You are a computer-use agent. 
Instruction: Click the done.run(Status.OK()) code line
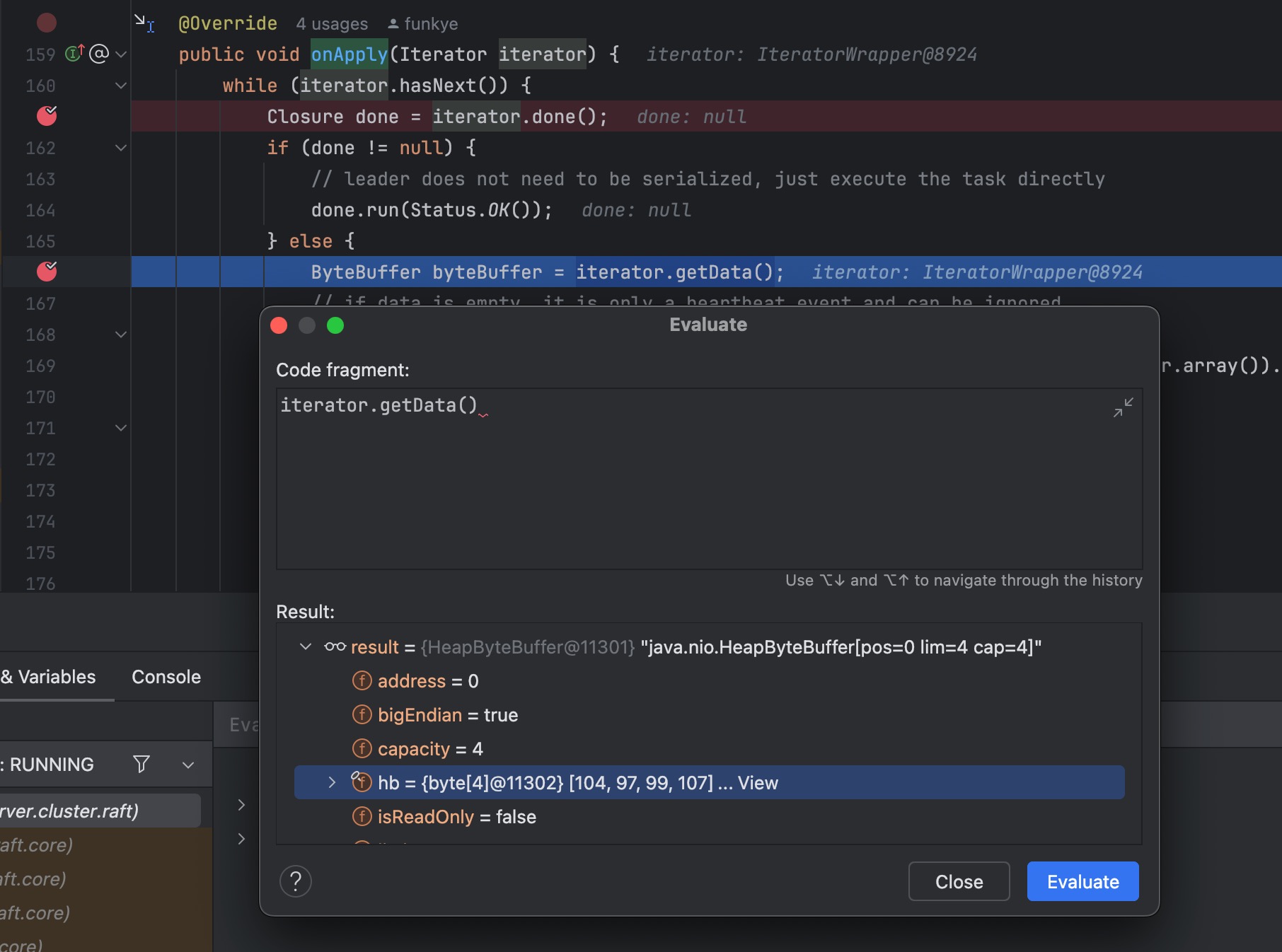(x=432, y=210)
